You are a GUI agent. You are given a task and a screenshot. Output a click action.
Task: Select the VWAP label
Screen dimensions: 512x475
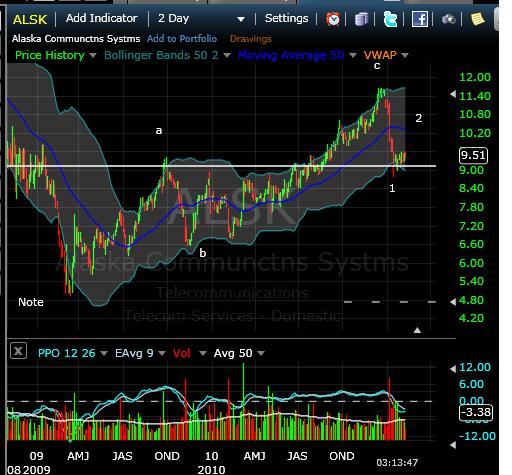pos(380,55)
